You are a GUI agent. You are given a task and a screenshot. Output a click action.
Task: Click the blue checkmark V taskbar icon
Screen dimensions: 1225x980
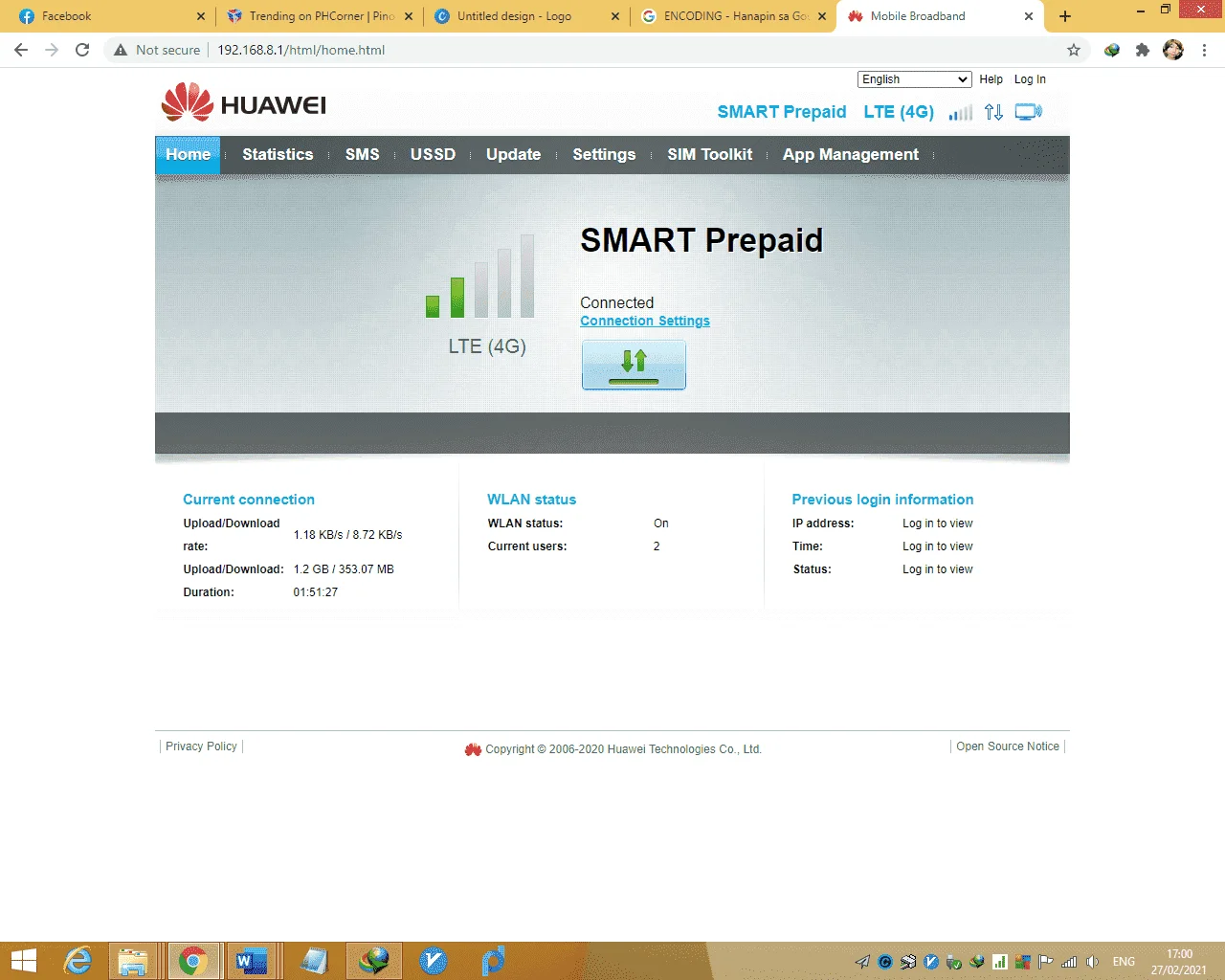pyautogui.click(x=434, y=961)
